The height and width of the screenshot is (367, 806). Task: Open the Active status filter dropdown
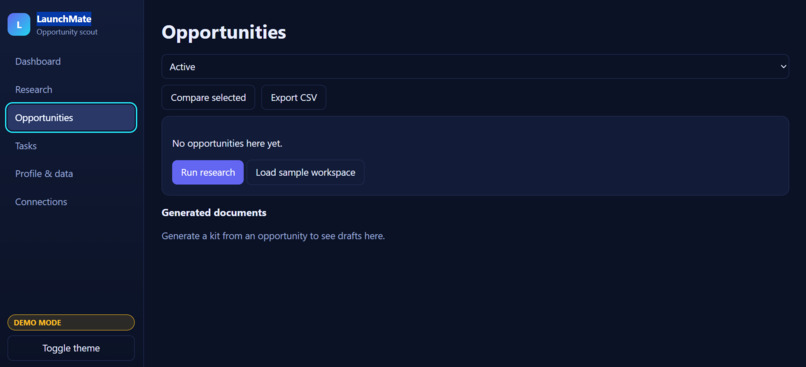475,67
